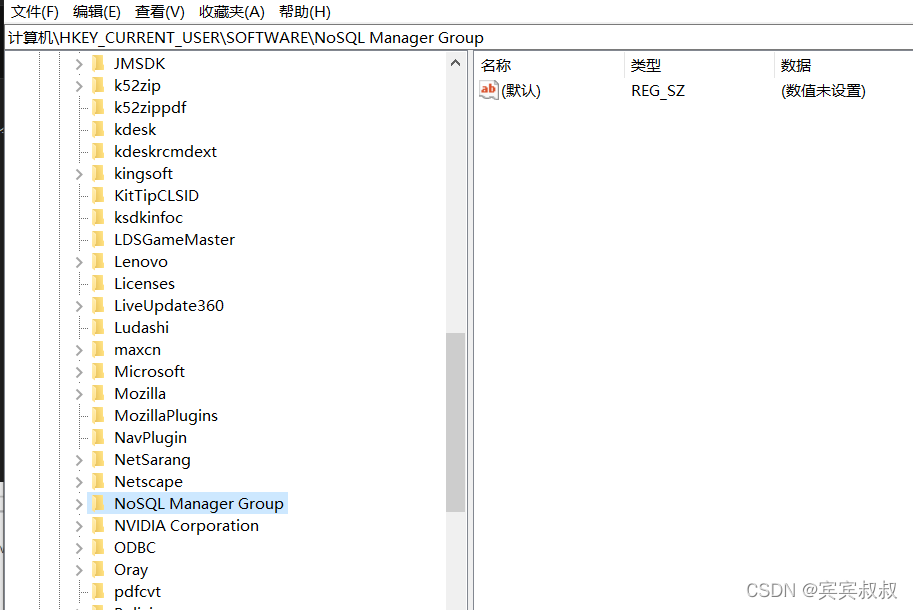Open the 查看(V) menu

pyautogui.click(x=159, y=11)
